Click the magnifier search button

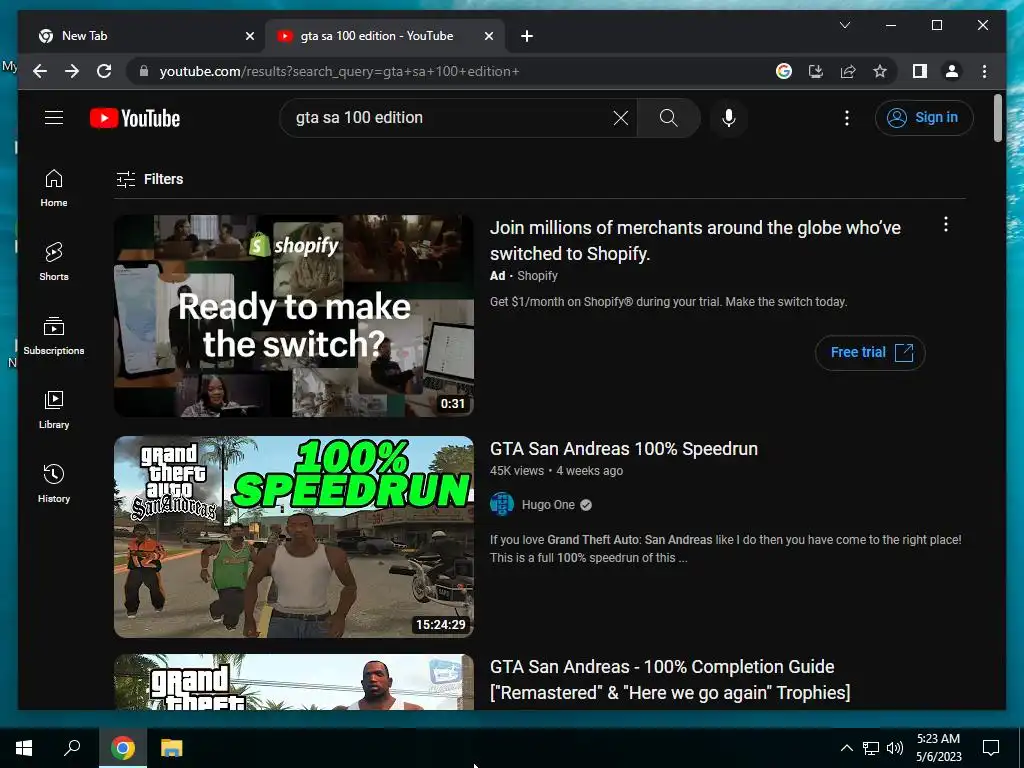668,118
